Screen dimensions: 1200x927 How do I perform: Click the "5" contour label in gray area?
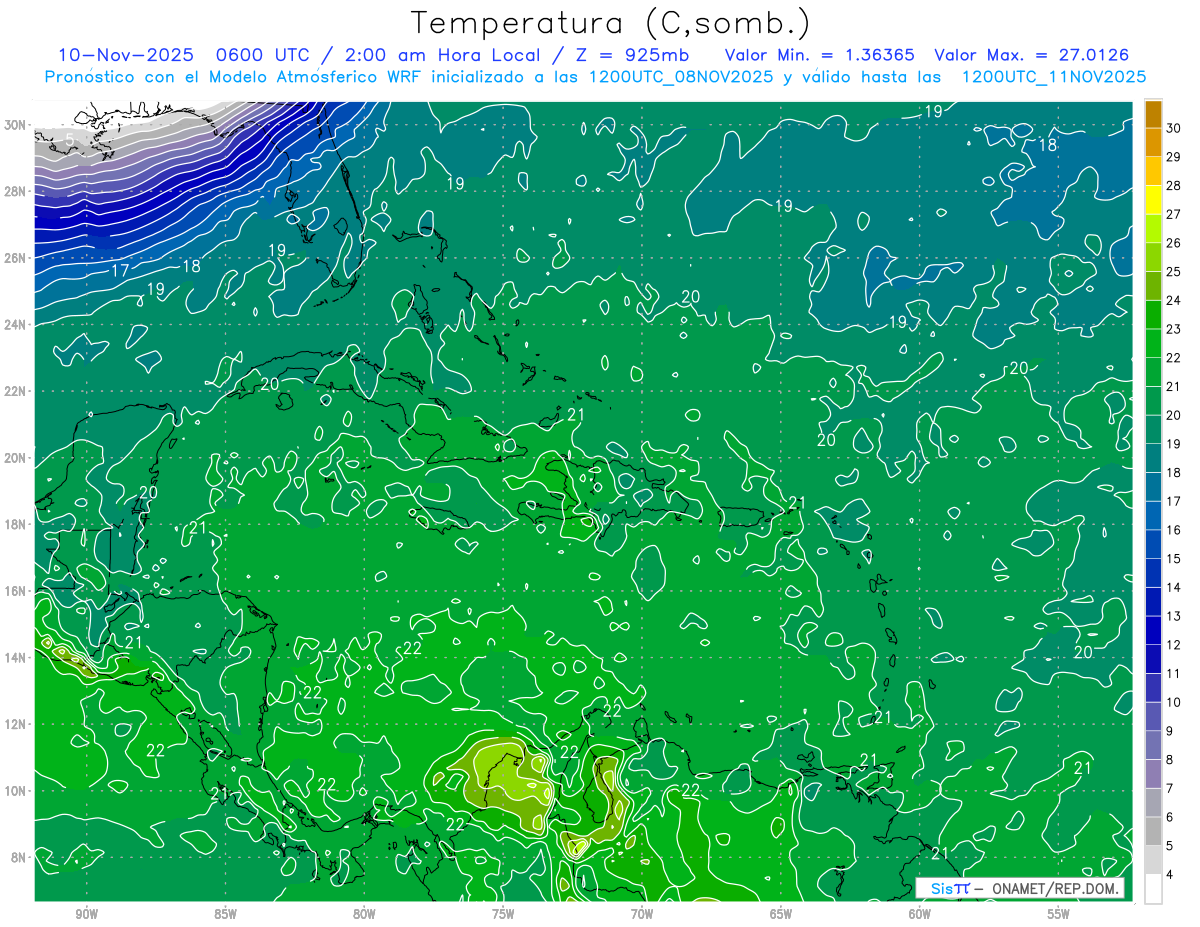pyautogui.click(x=69, y=138)
